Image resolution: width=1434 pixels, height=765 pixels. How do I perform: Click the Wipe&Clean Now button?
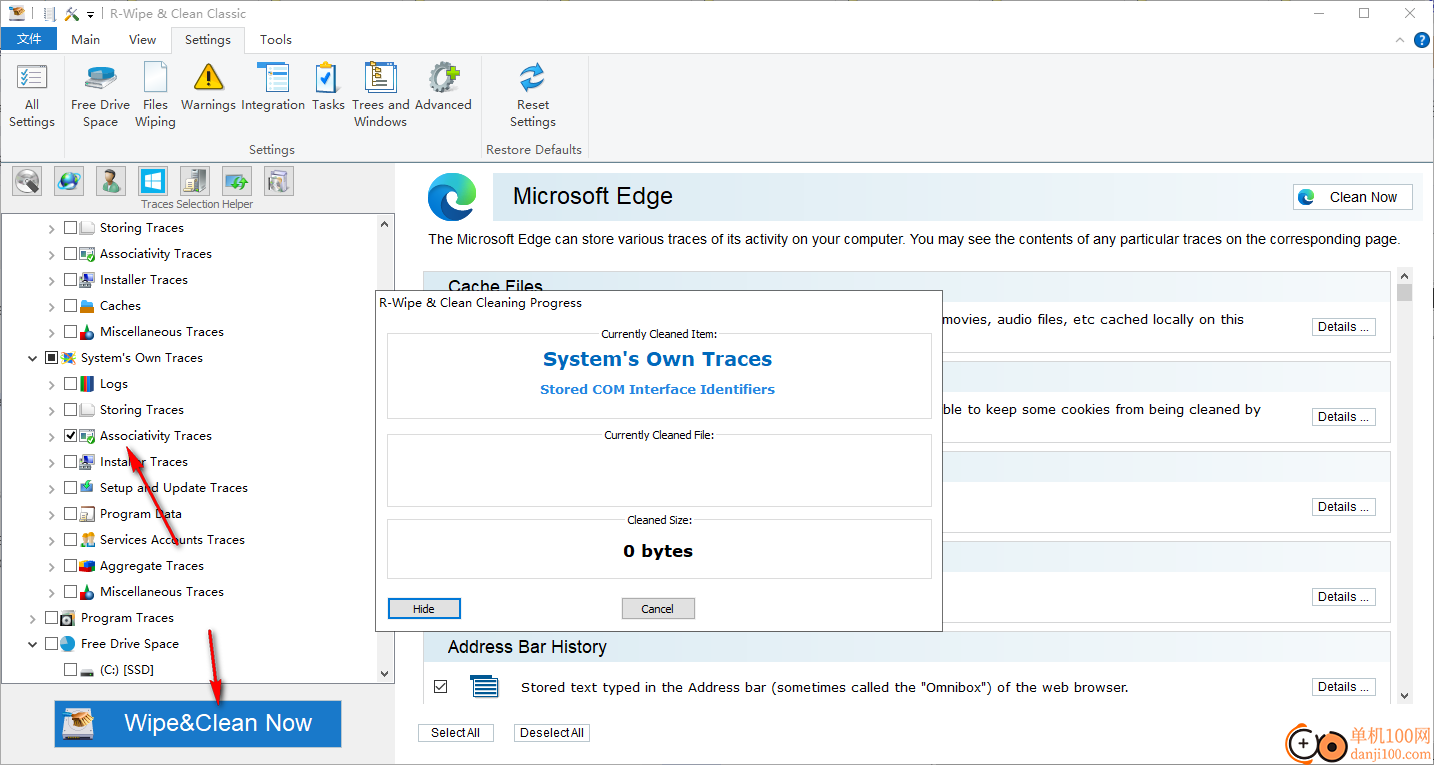[198, 723]
